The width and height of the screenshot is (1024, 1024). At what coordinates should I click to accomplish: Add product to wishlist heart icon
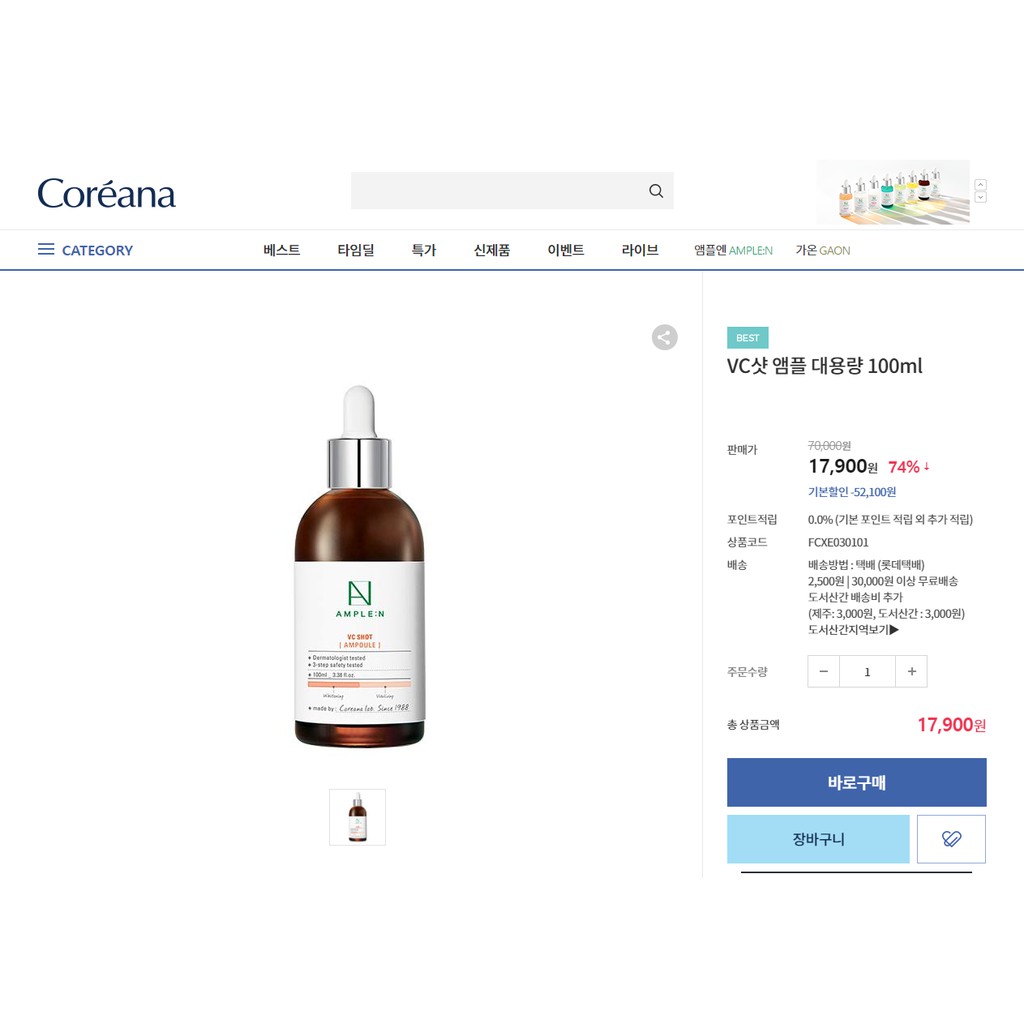pyautogui.click(x=951, y=839)
